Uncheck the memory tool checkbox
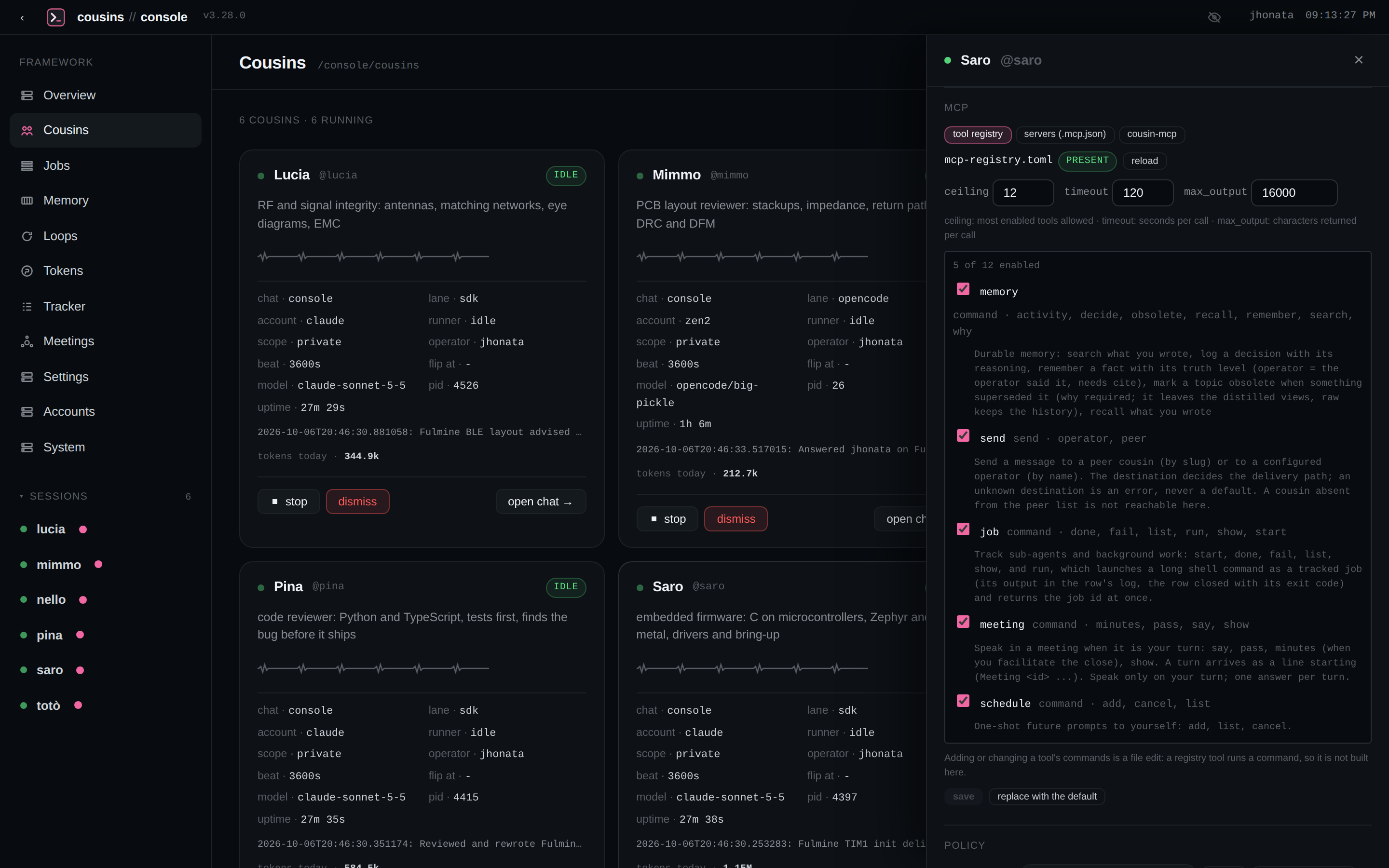This screenshot has width=1389, height=868. pyautogui.click(x=963, y=289)
